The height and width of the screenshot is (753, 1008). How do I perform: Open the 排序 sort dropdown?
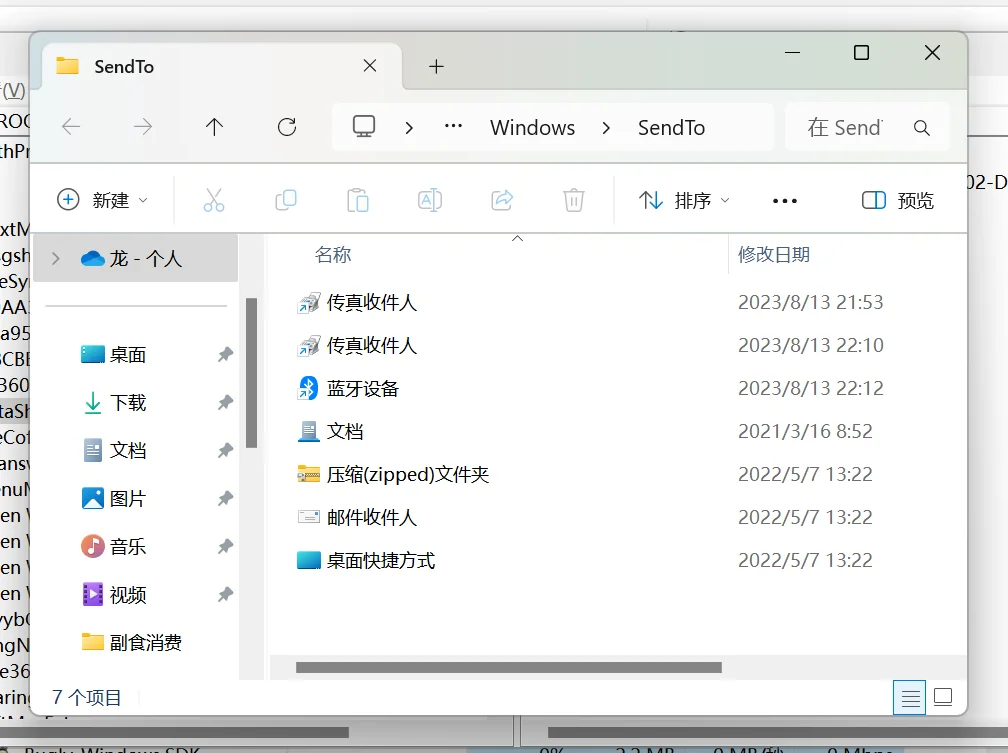(684, 201)
